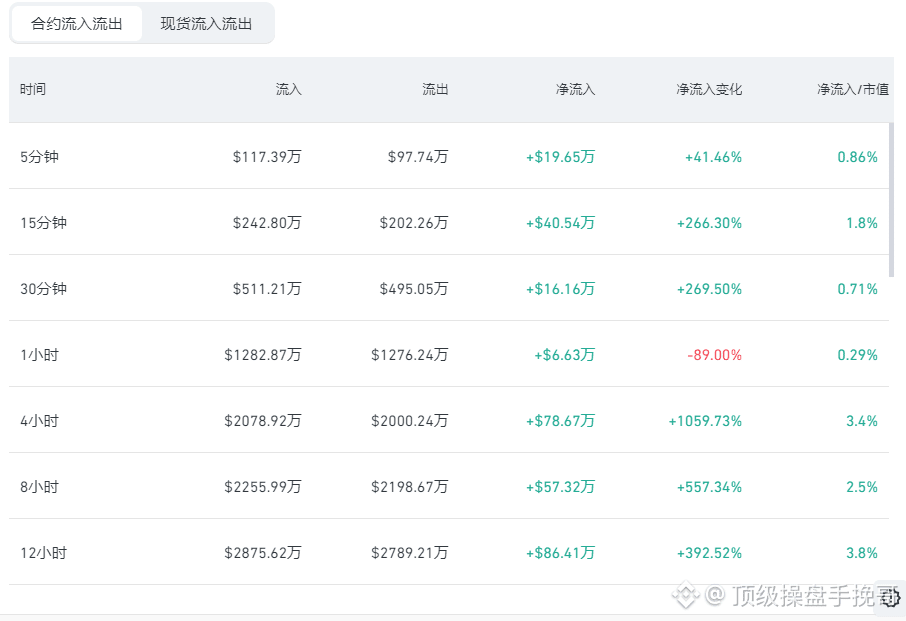Screen dimensions: 906x621
Task: Switch to 现货流入流出 tab
Action: 206,24
